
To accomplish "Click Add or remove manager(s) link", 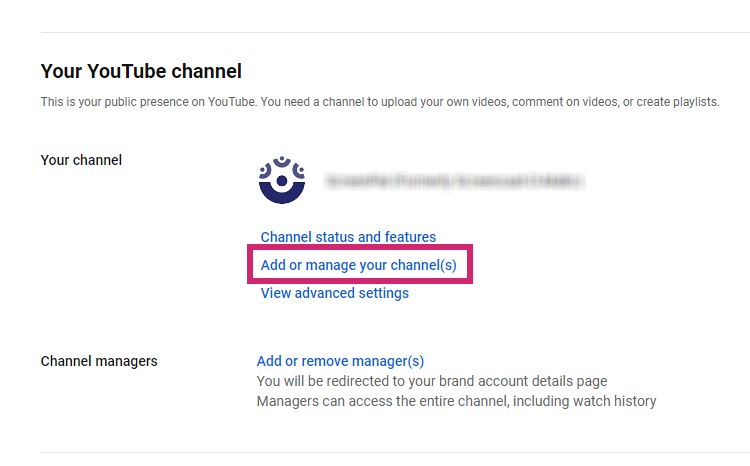I will pyautogui.click(x=341, y=361).
